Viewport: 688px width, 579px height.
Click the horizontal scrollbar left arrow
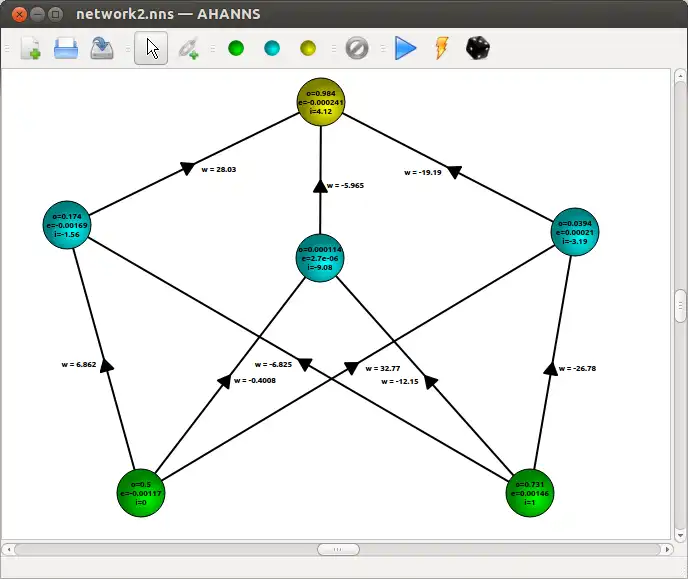coord(8,549)
